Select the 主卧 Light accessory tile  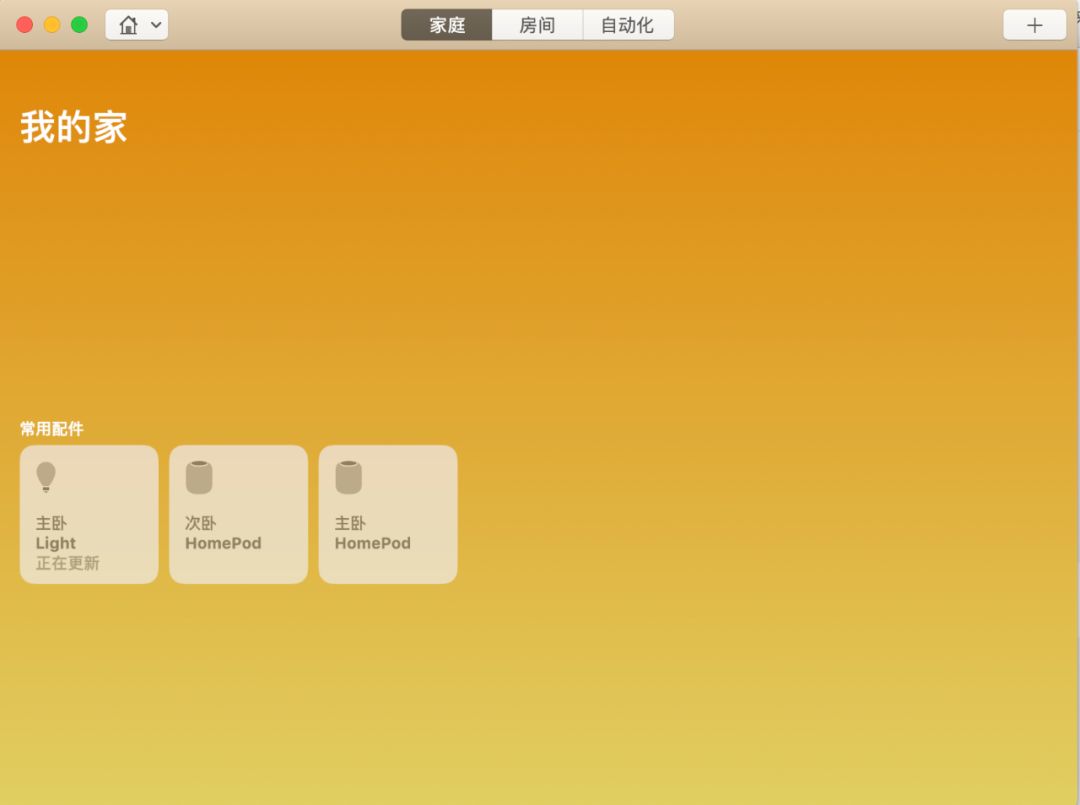[x=89, y=514]
